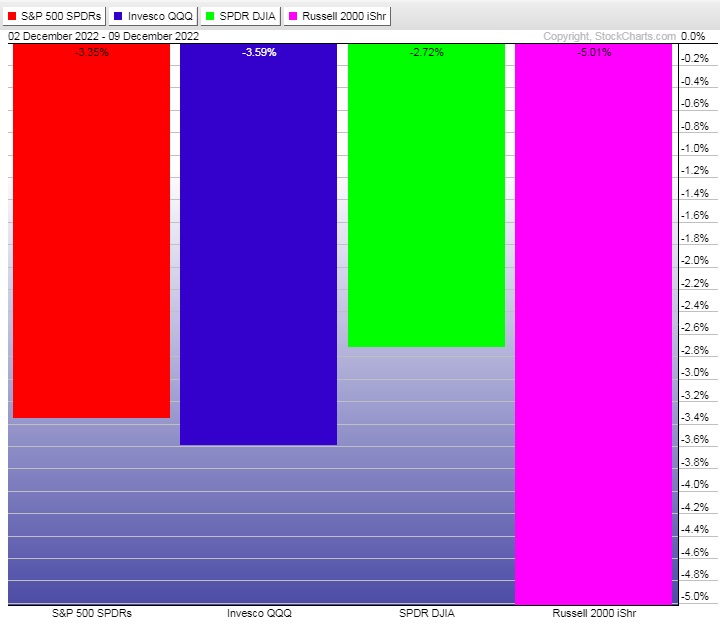Click the blue Invesco QQQ bar
Viewport: 720px width, 633px height.
pyautogui.click(x=259, y=244)
